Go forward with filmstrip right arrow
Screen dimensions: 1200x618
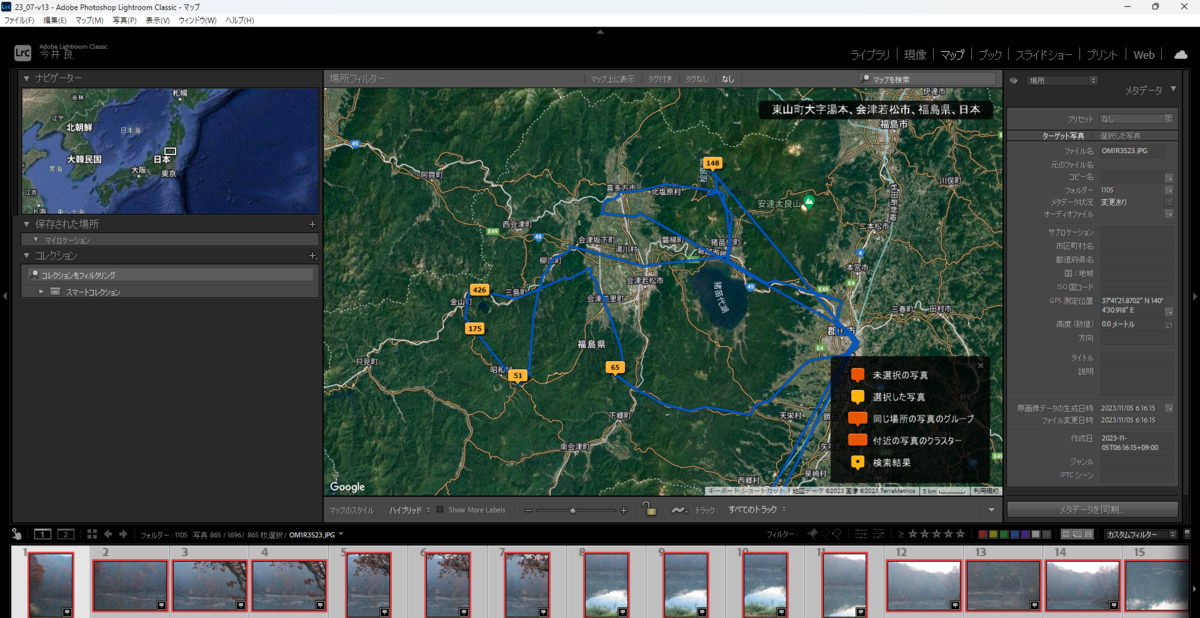[x=124, y=534]
